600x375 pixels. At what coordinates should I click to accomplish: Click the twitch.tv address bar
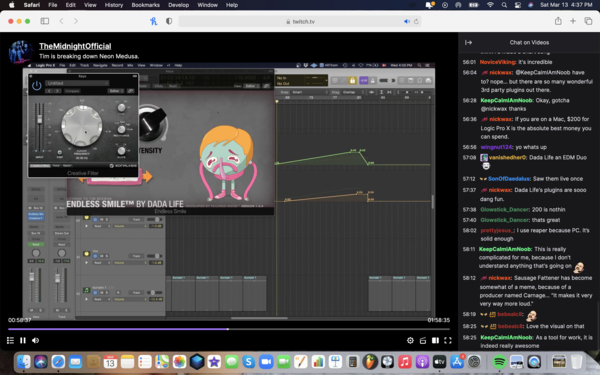pos(300,21)
